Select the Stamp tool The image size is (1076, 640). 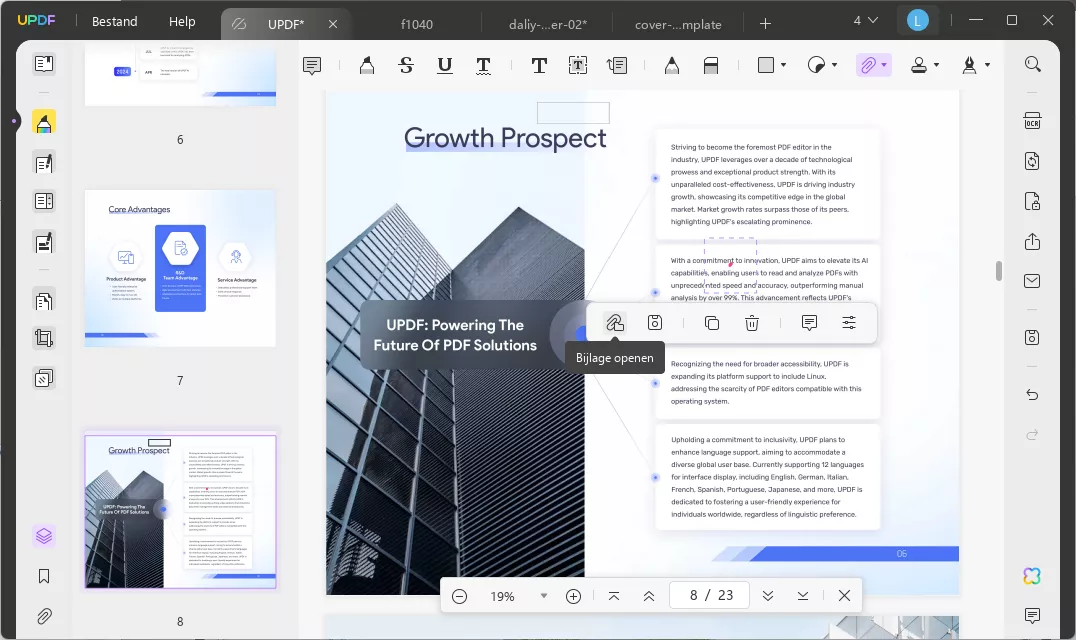click(x=919, y=65)
